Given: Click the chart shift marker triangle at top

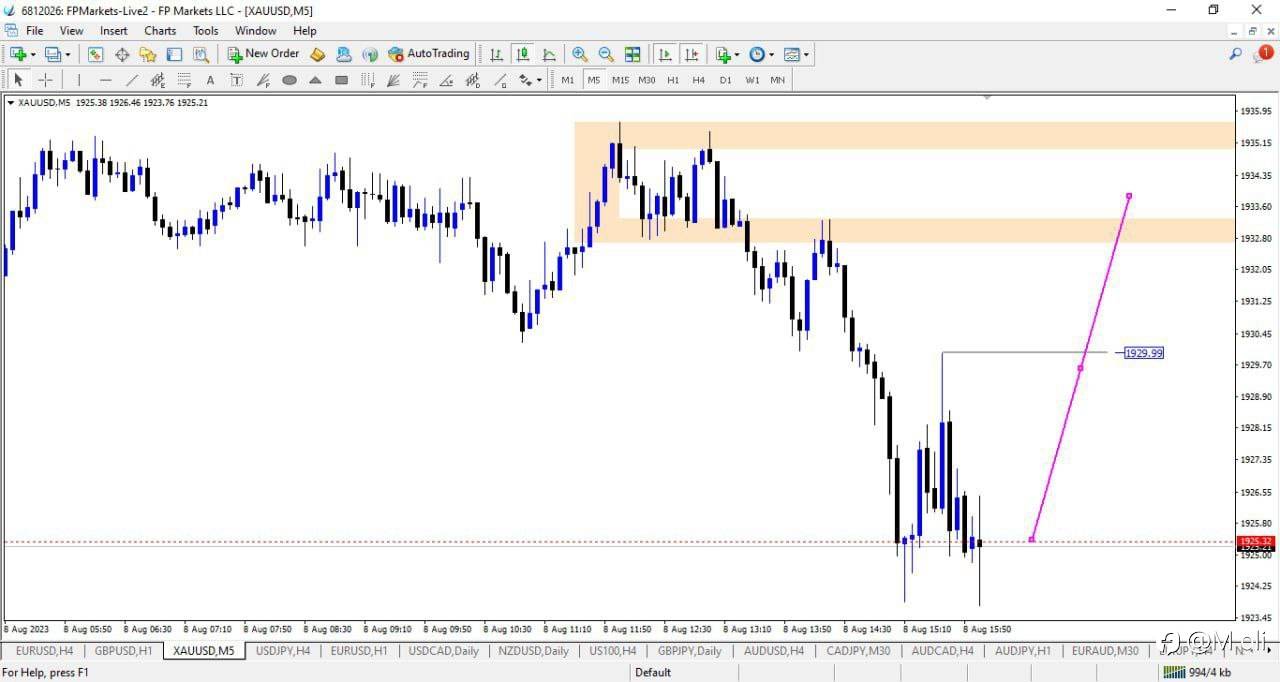Looking at the screenshot, I should pos(987,98).
